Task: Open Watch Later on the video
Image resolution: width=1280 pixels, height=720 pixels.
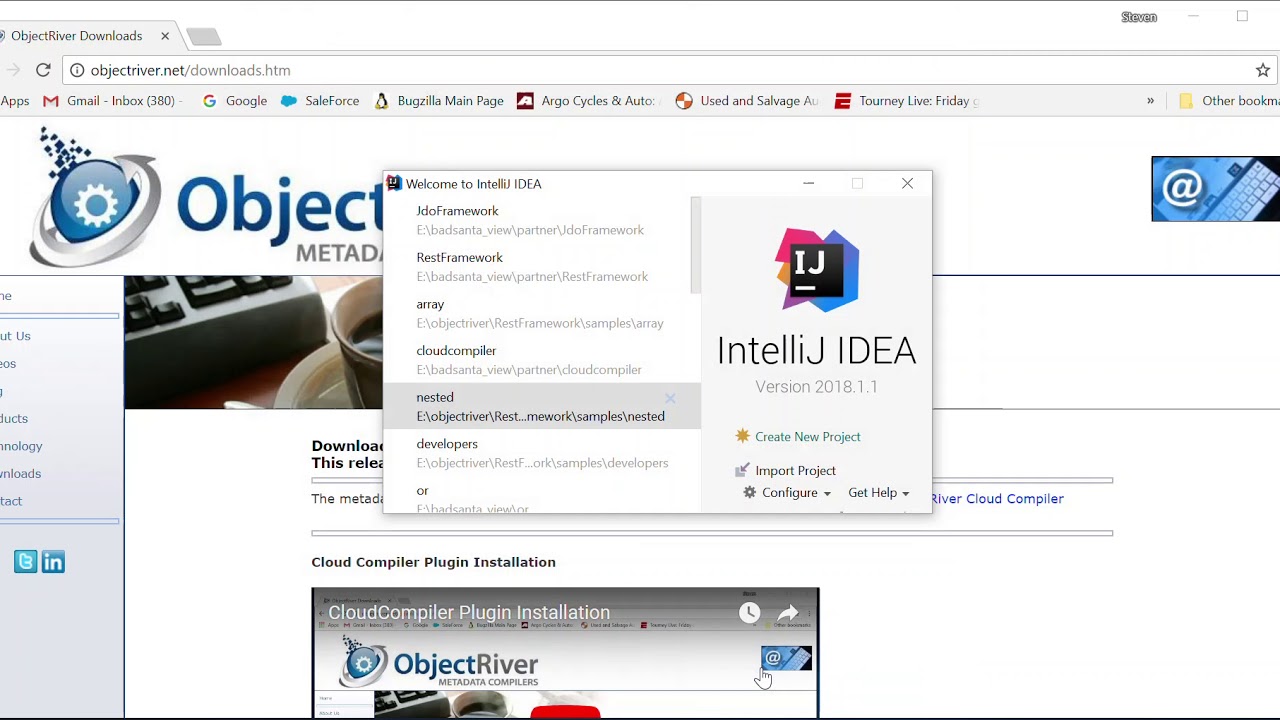Action: [x=750, y=613]
